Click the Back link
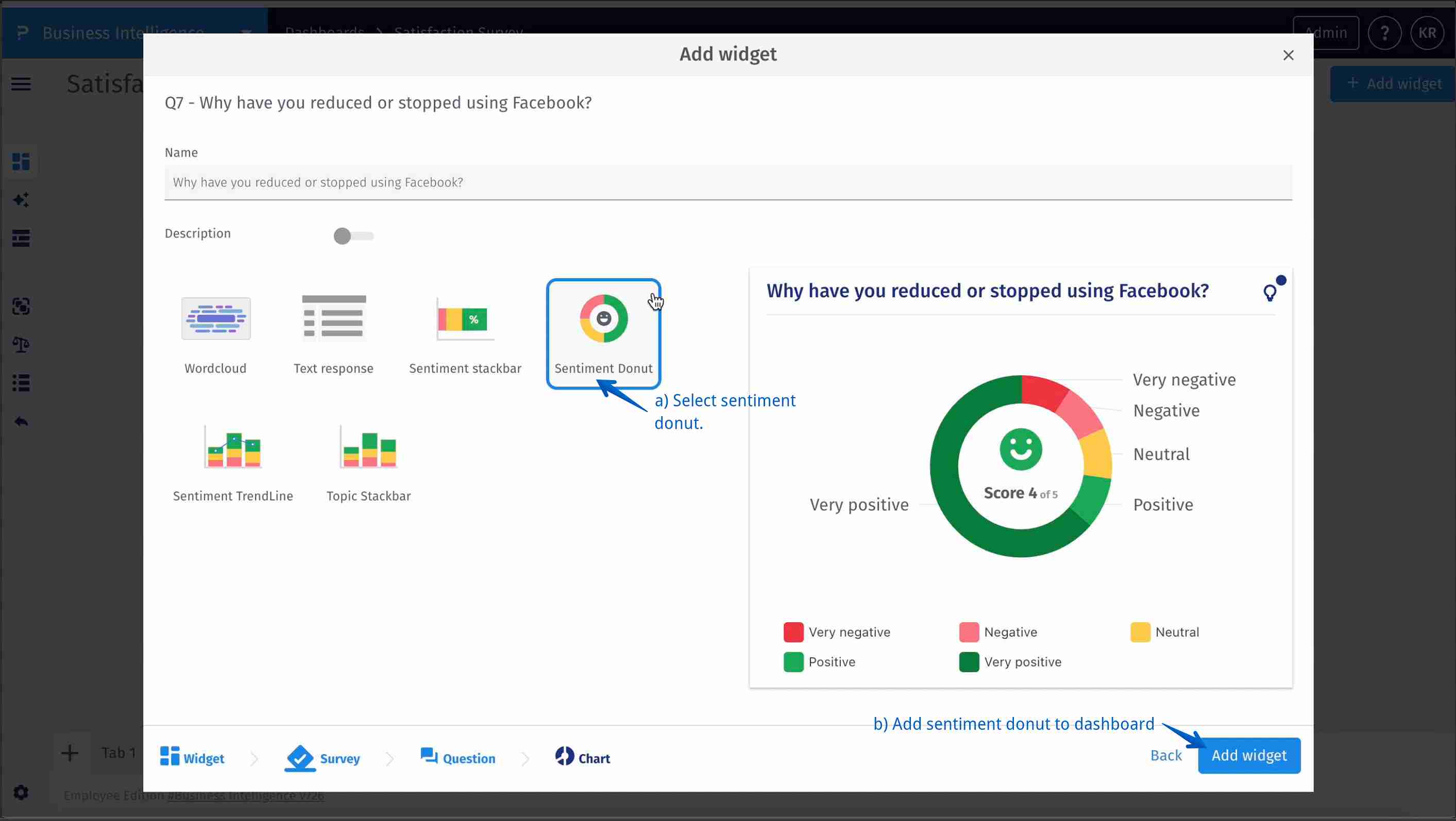This screenshot has height=821, width=1456. coord(1166,755)
